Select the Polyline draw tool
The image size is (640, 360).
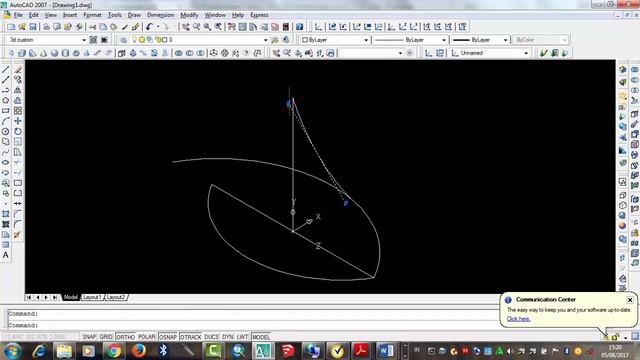[x=6, y=90]
